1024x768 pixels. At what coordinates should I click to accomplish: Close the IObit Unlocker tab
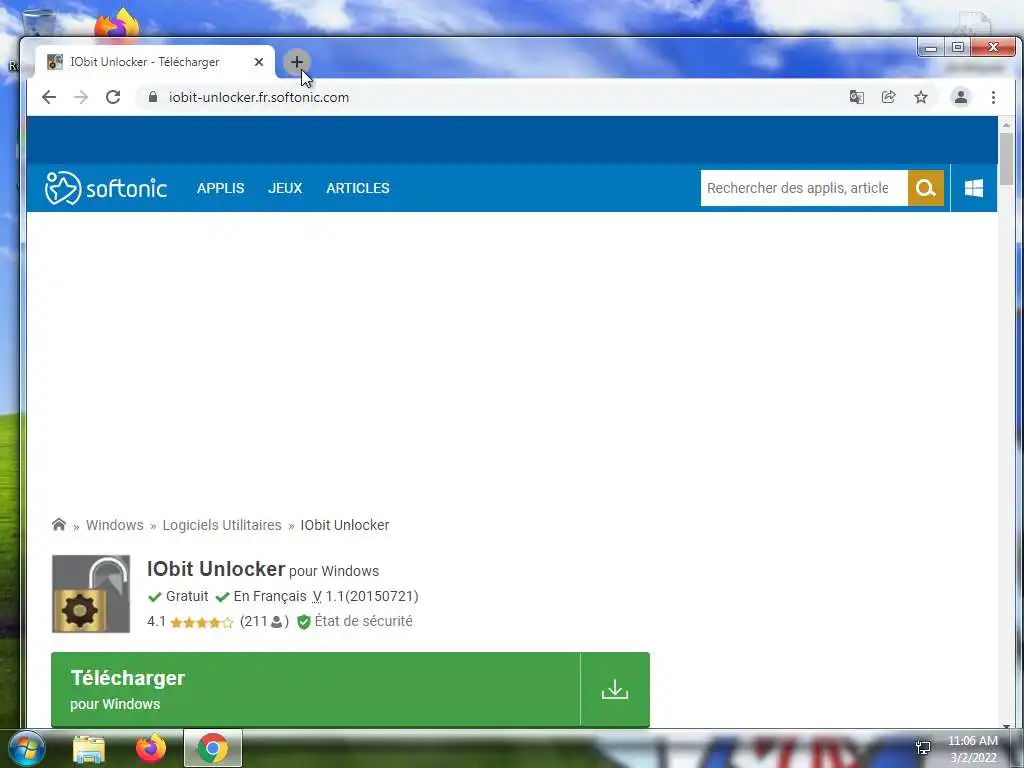(x=259, y=62)
